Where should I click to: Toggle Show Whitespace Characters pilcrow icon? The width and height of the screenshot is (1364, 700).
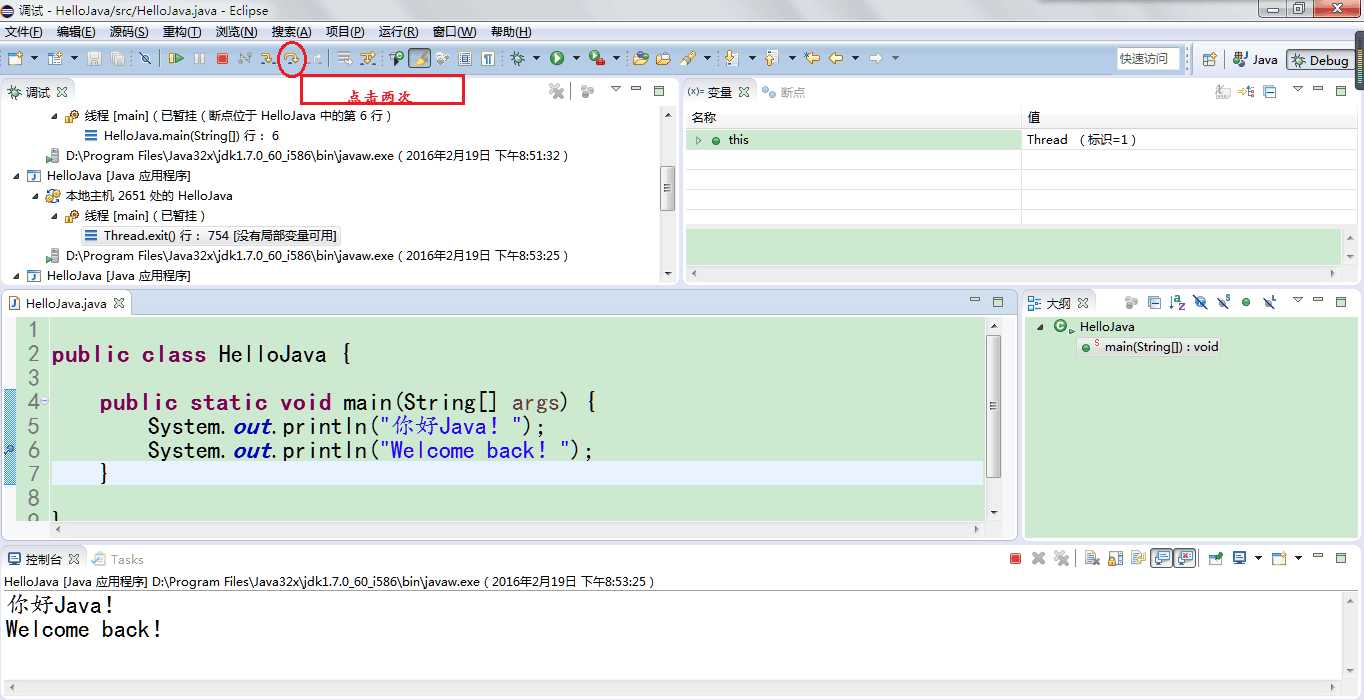(488, 59)
